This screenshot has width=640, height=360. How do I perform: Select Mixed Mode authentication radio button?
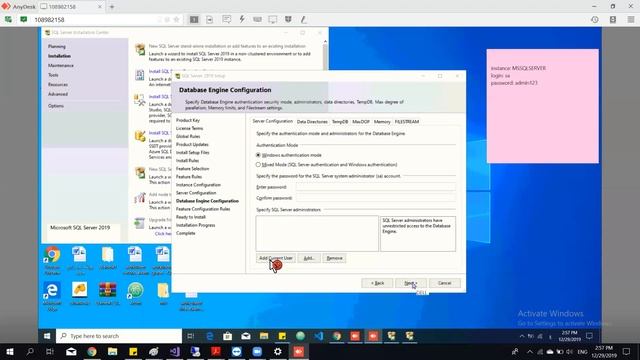[x=258, y=164]
